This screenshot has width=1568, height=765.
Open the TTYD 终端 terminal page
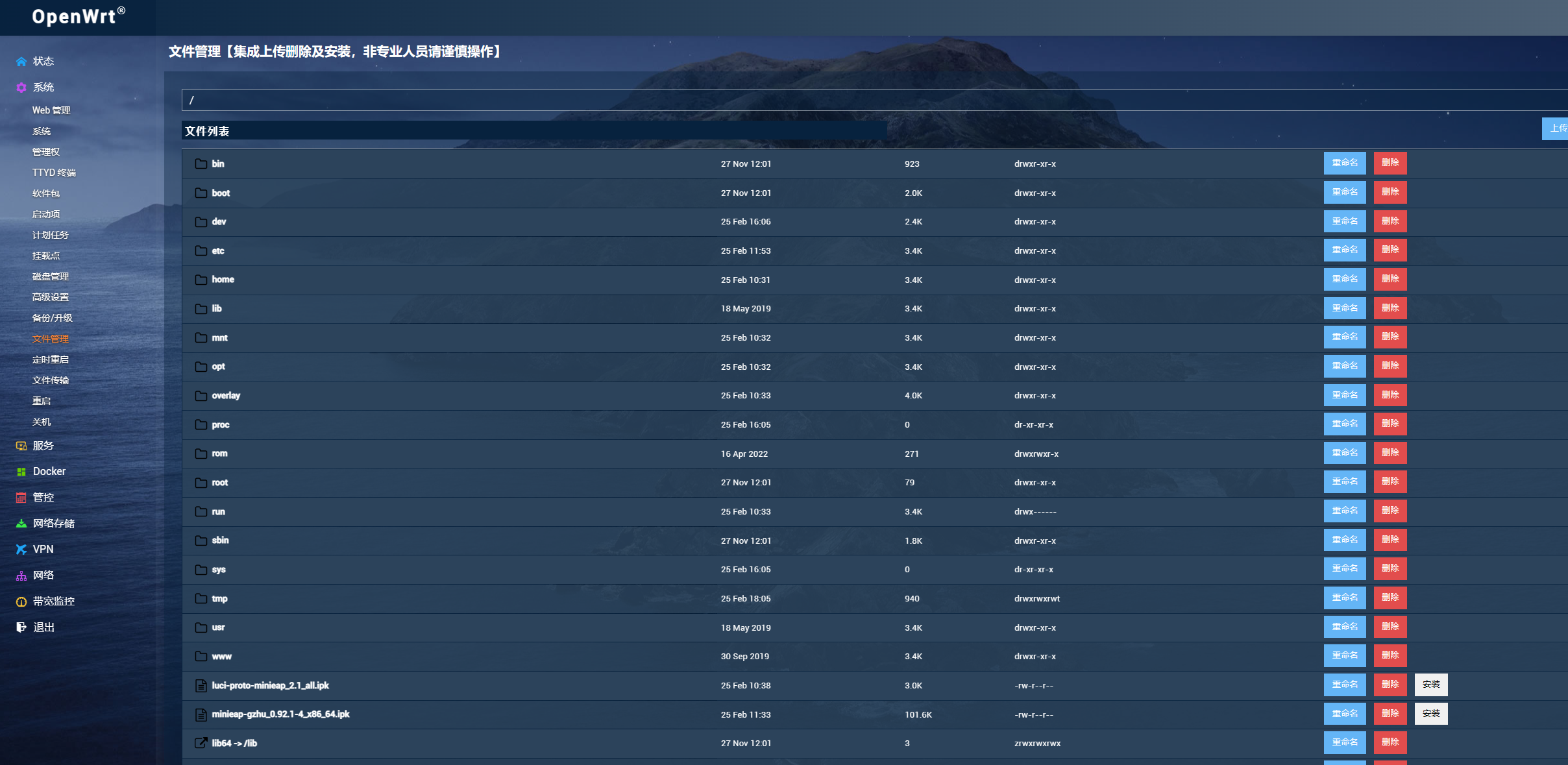[x=54, y=173]
